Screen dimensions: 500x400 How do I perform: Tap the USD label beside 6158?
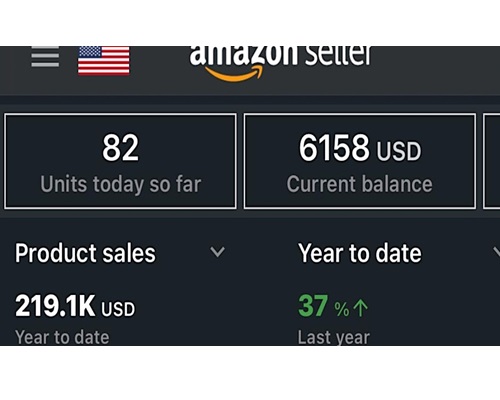399,151
